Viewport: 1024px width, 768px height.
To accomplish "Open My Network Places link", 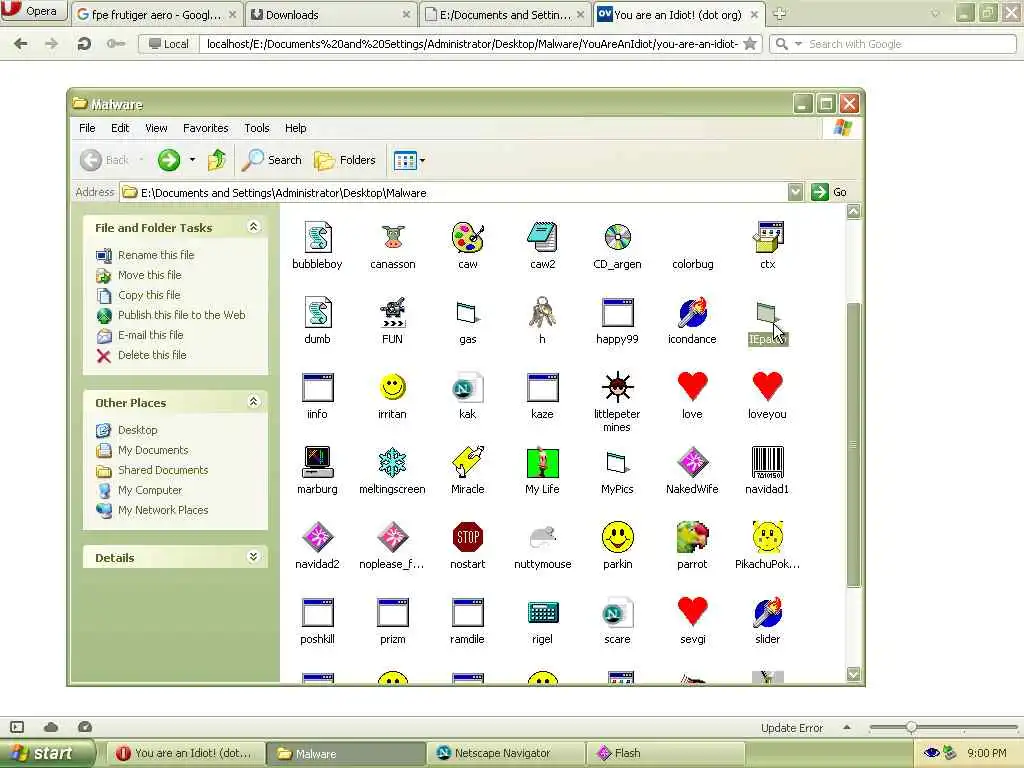I will [x=163, y=510].
